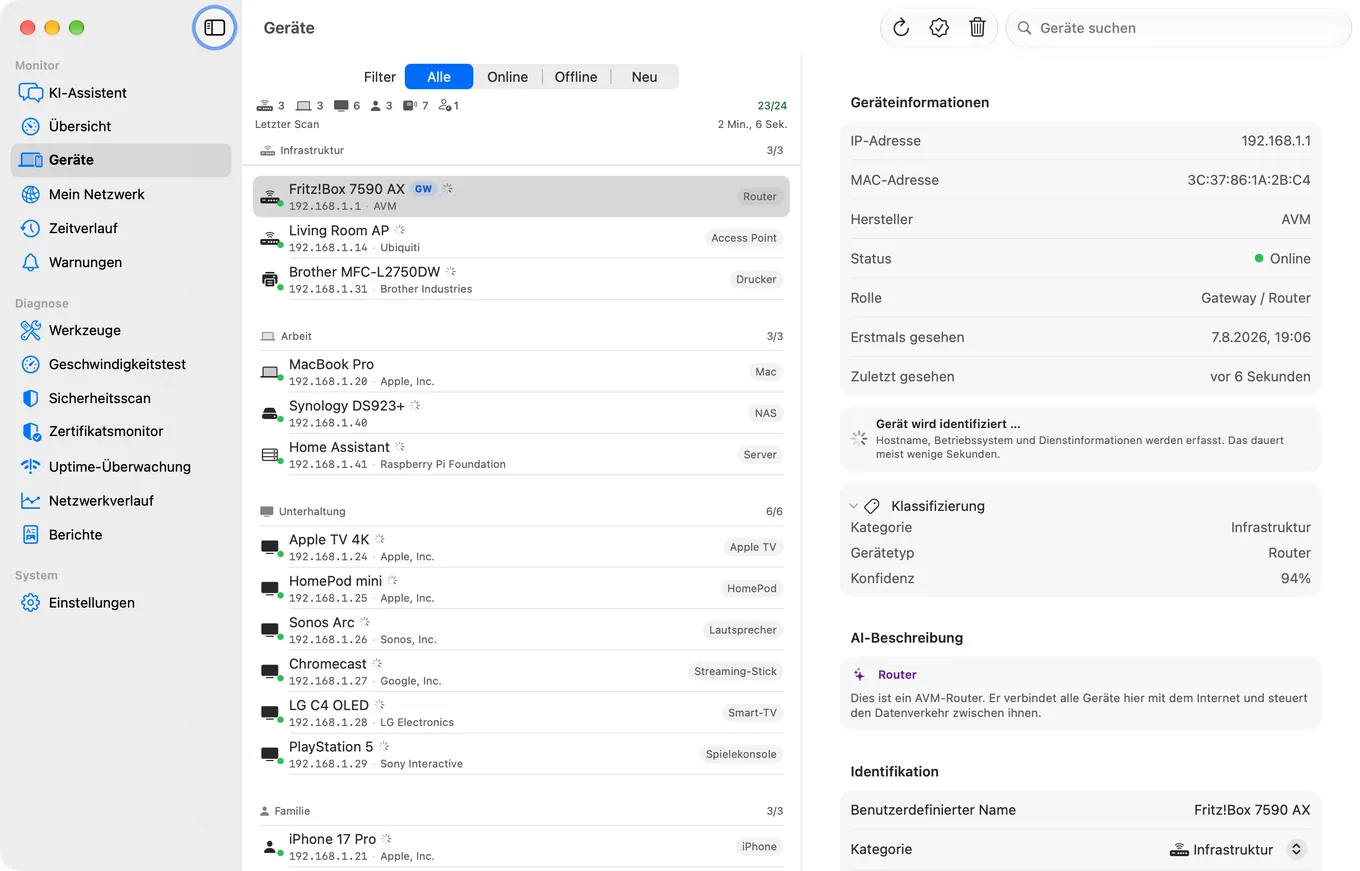
Task: Go to Uptime-Überwachung
Action: [x=121, y=466]
